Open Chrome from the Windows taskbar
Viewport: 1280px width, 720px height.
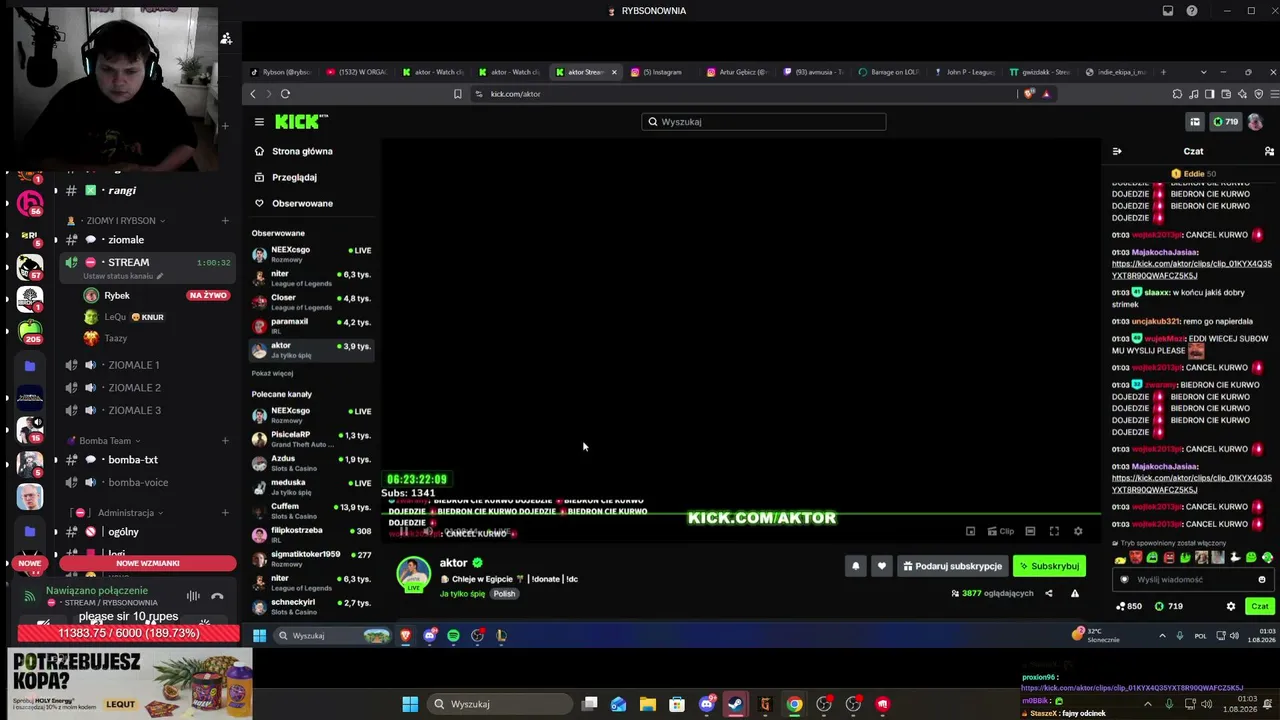tap(794, 704)
